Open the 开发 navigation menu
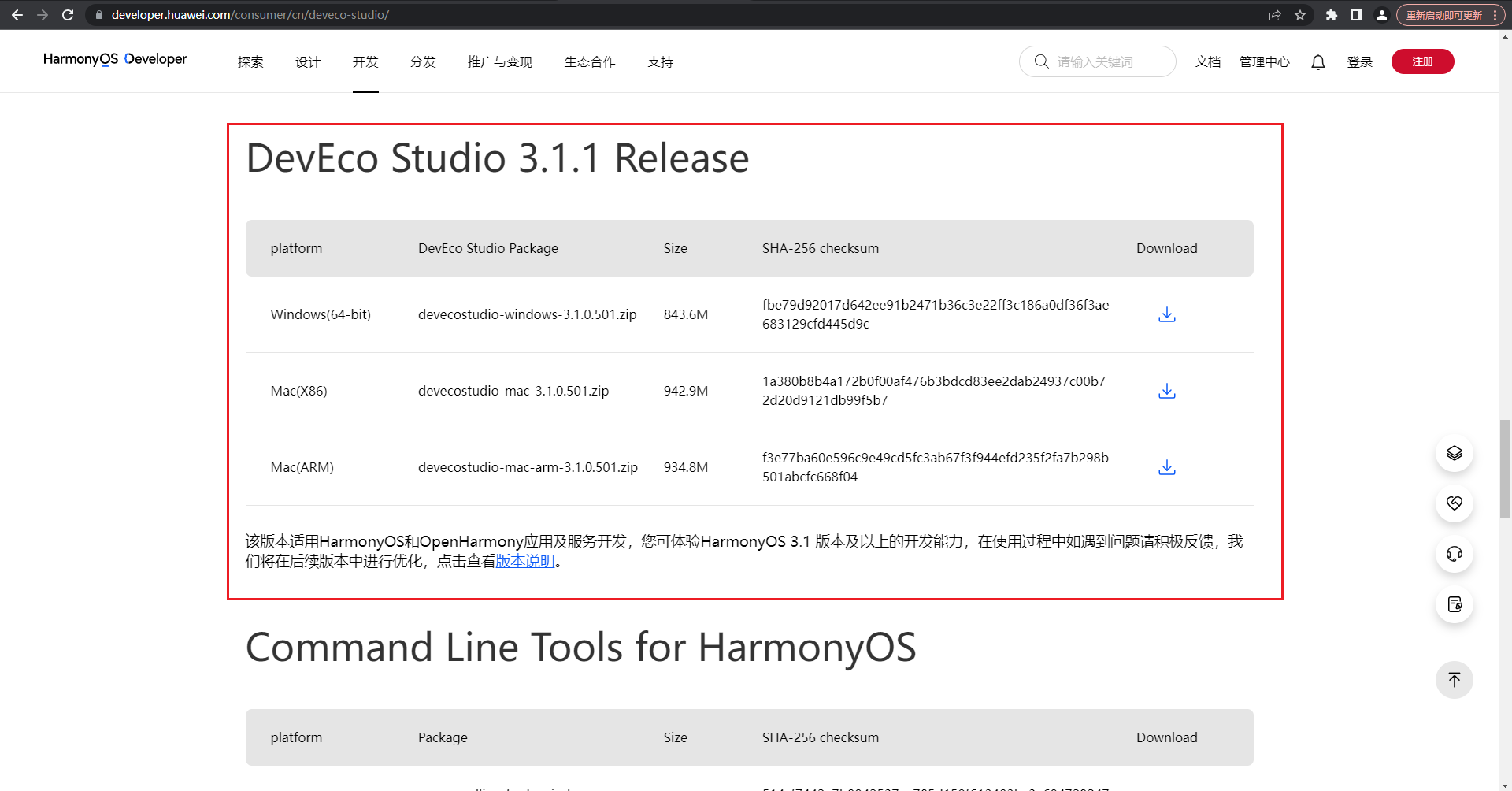Screen dimensions: 1512x791 (x=365, y=62)
